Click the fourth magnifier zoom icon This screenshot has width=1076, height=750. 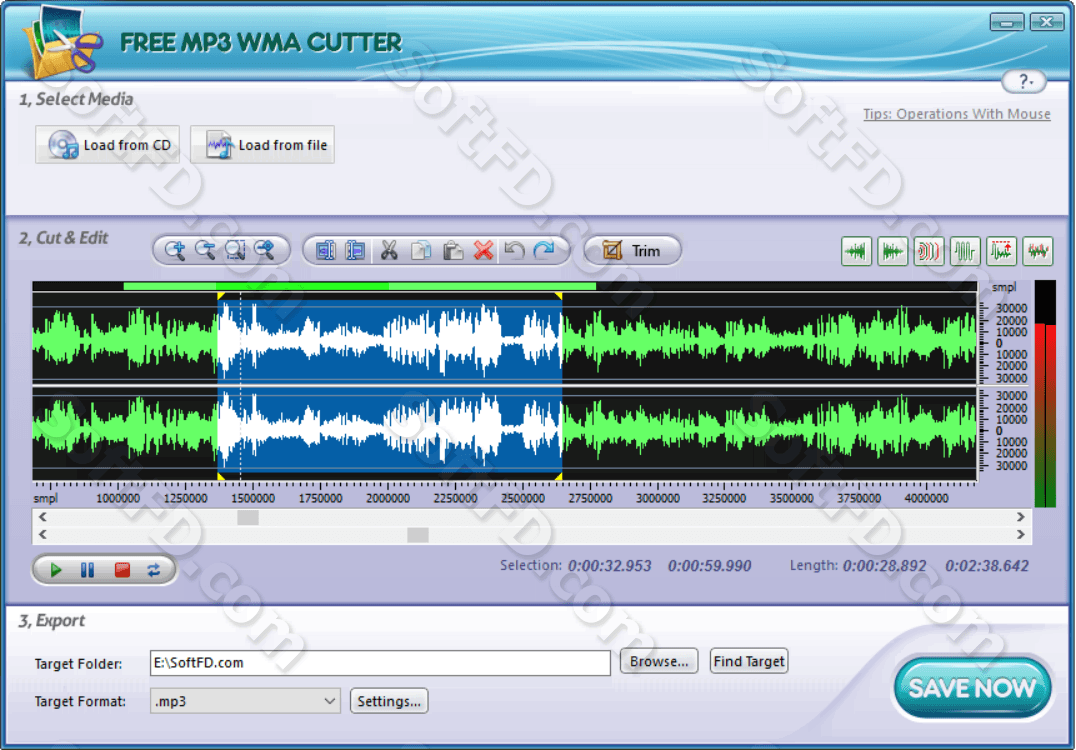(265, 250)
